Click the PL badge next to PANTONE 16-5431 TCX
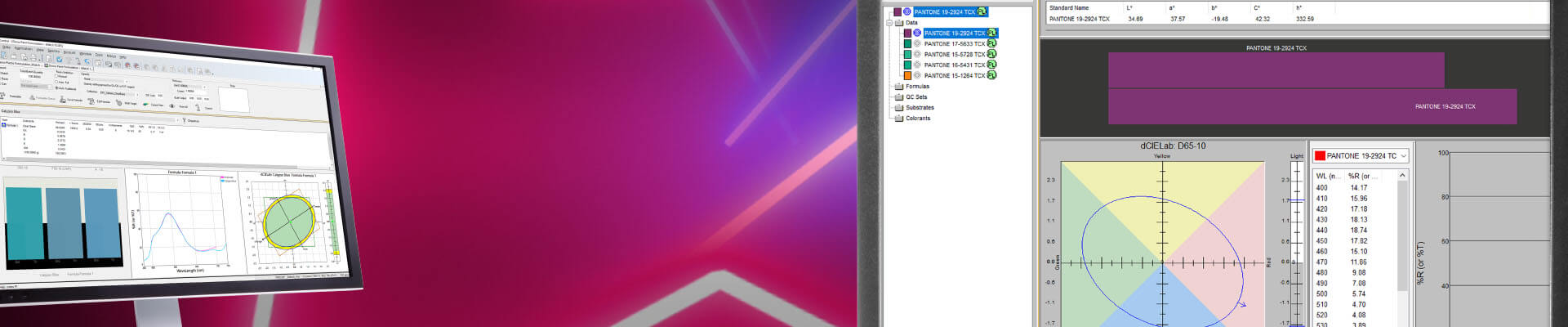 pyautogui.click(x=992, y=65)
